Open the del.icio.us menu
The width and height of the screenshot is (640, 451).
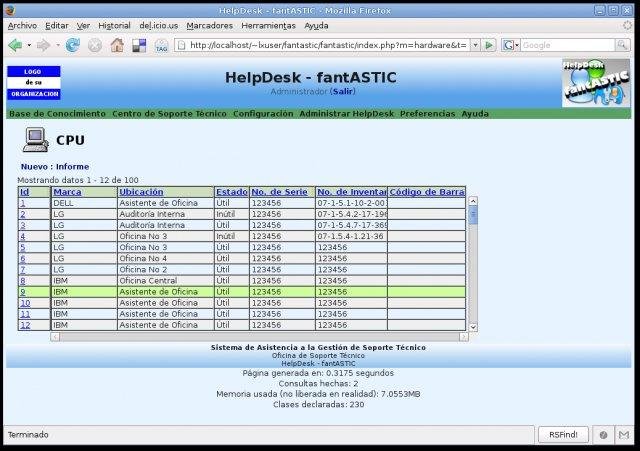pyautogui.click(x=159, y=26)
